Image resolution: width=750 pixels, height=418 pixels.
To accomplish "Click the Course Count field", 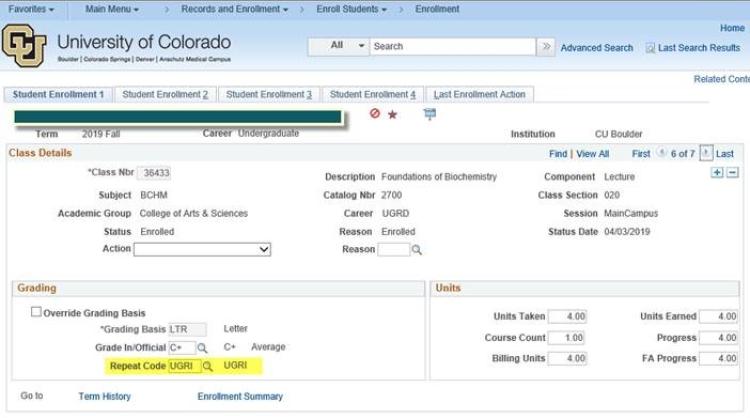I will [566, 338].
